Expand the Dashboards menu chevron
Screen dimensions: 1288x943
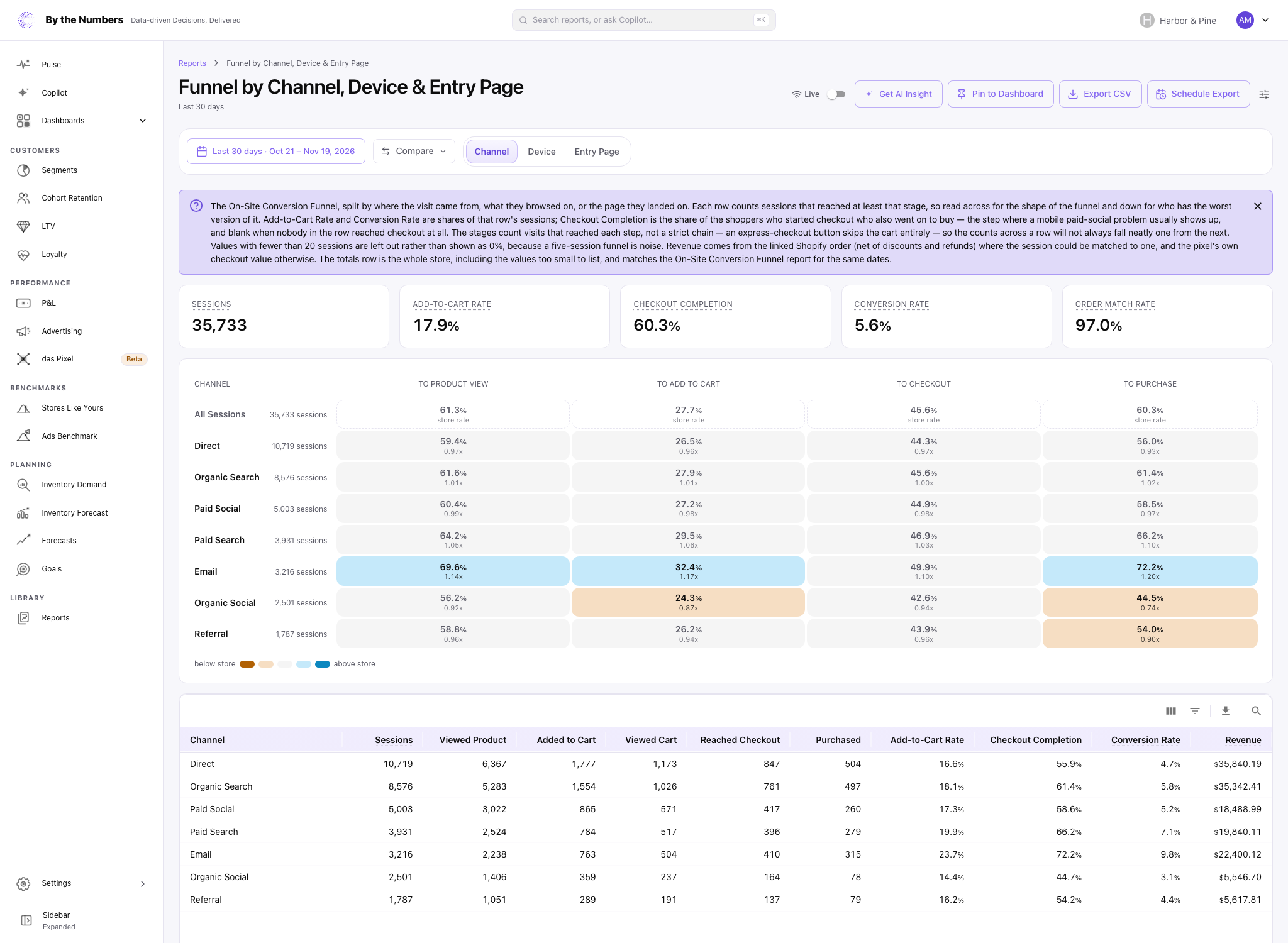(143, 121)
